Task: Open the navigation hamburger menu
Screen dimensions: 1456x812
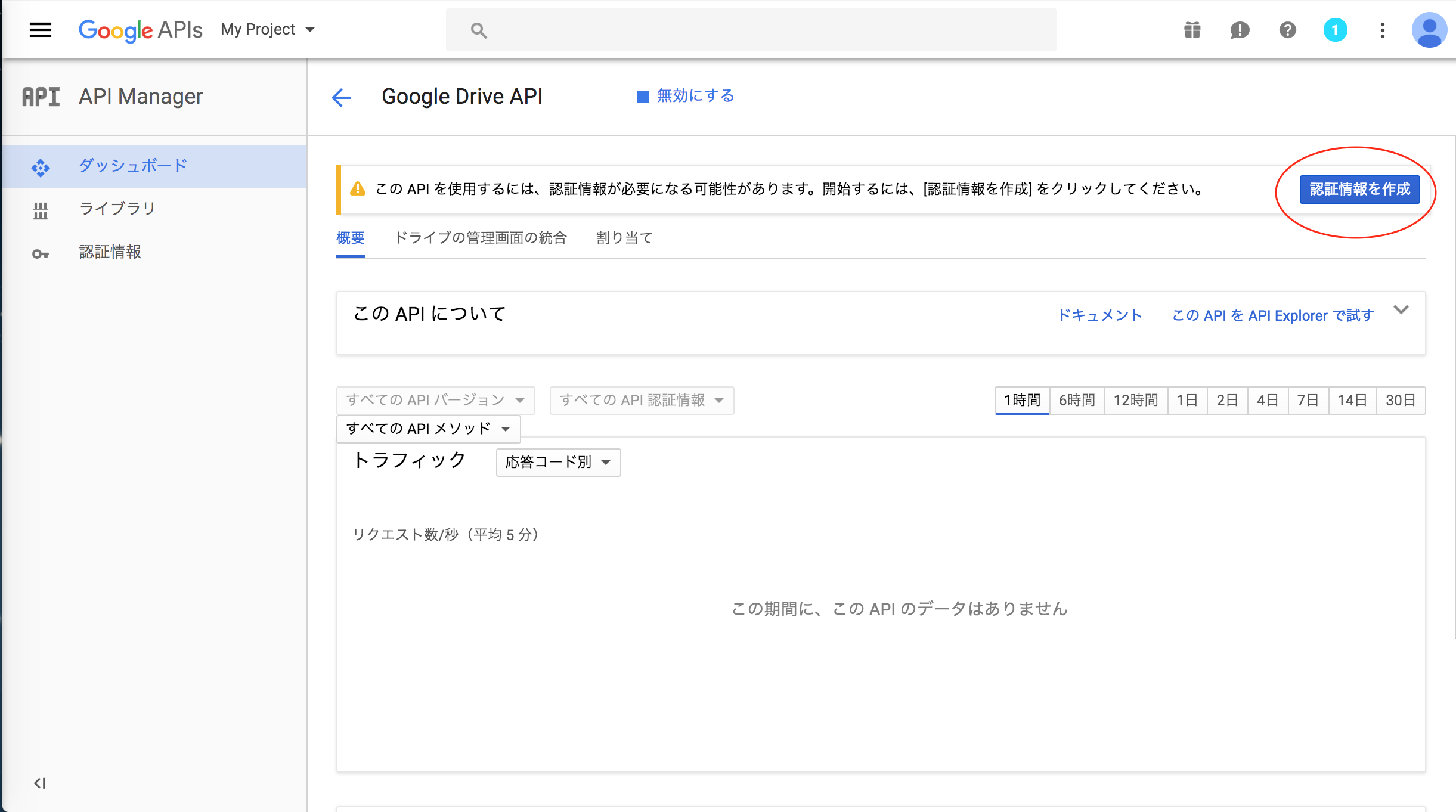Action: (40, 30)
